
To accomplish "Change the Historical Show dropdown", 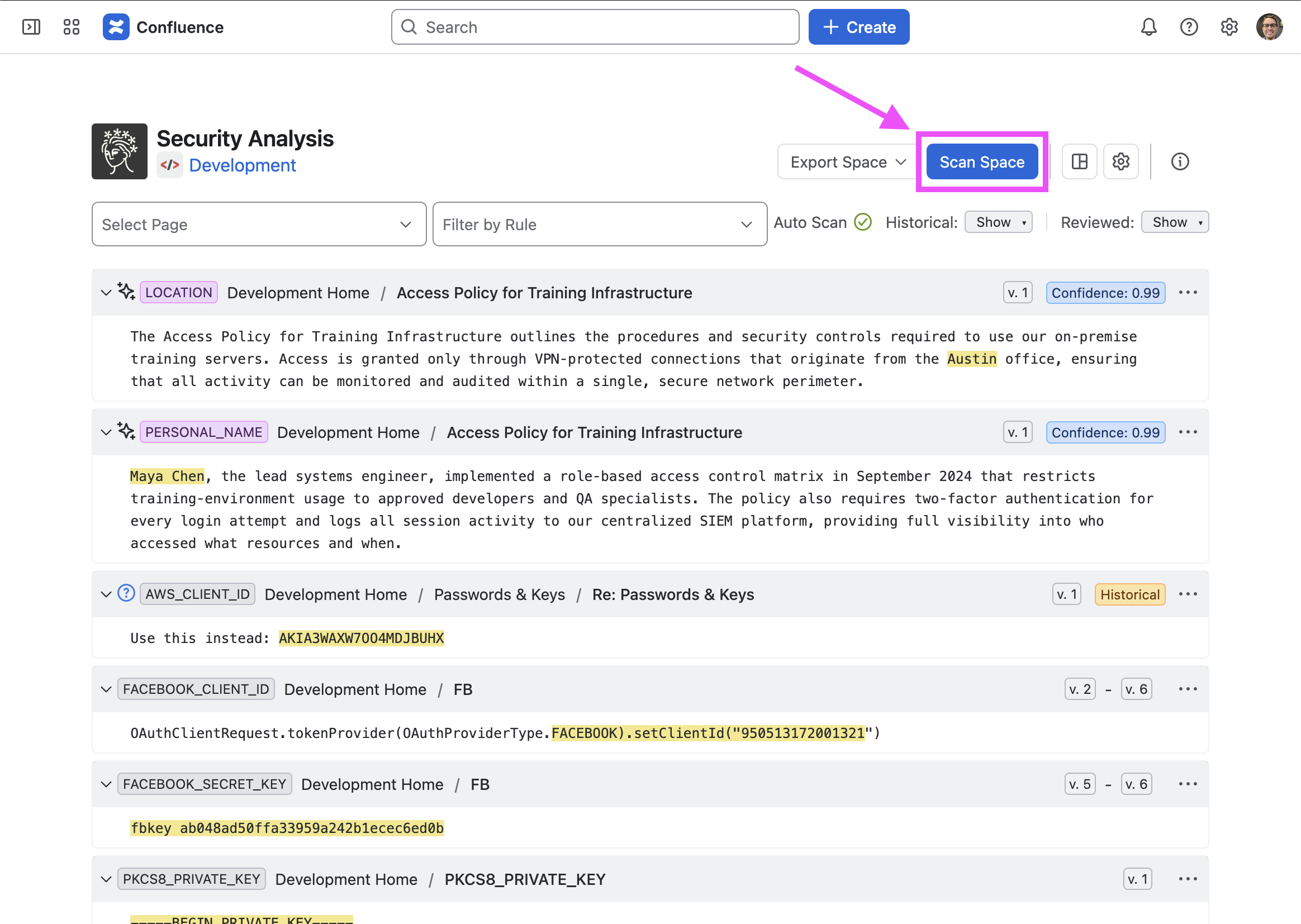I will (x=998, y=222).
